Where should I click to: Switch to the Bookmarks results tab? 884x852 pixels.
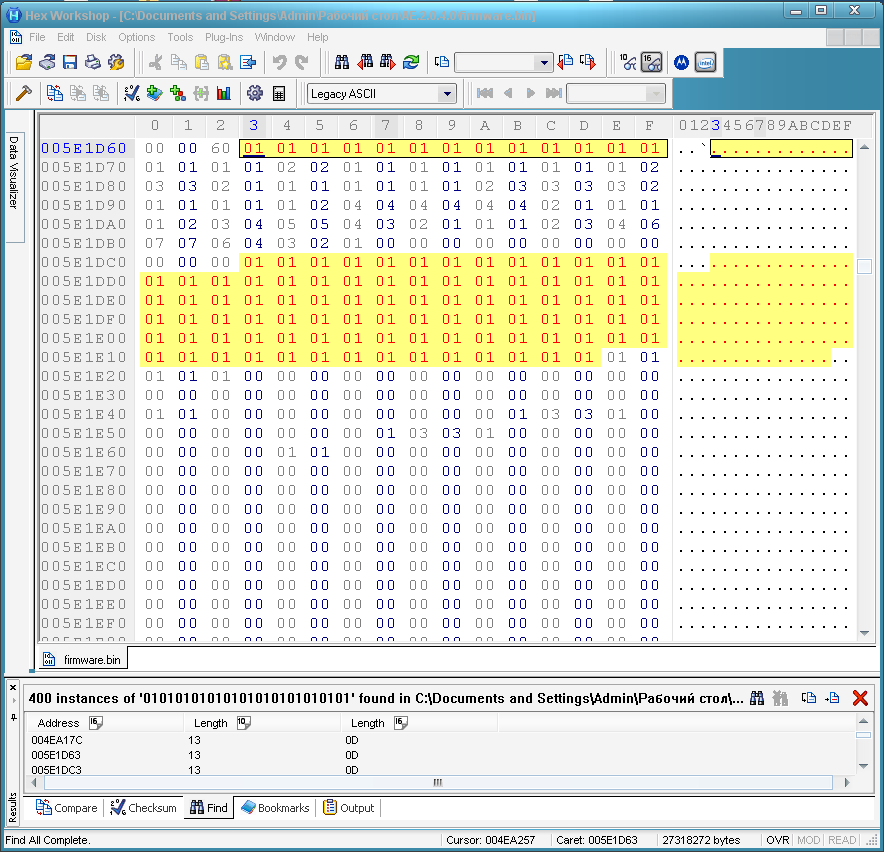[x=276, y=808]
